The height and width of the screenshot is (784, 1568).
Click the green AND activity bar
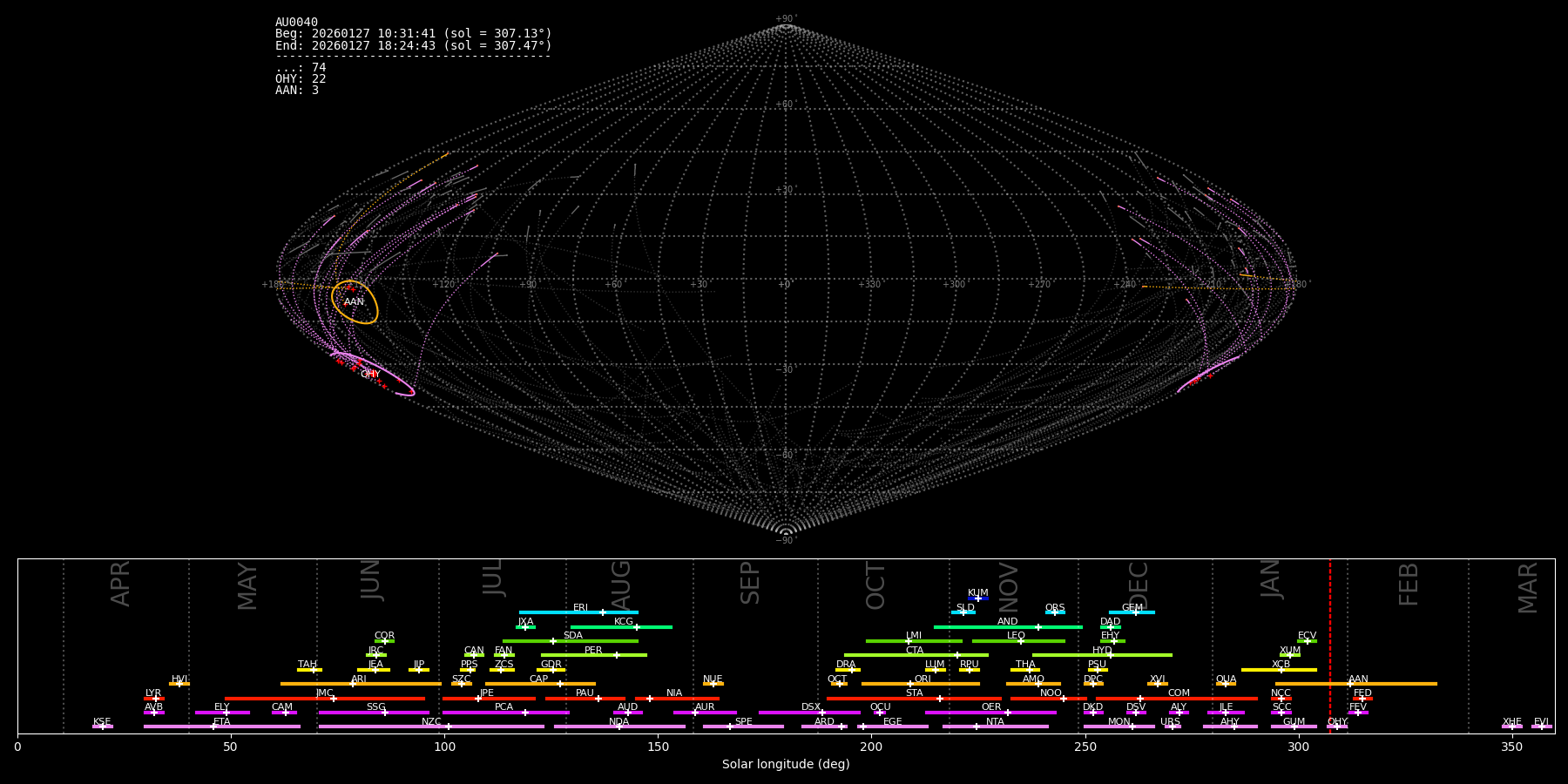1008,627
